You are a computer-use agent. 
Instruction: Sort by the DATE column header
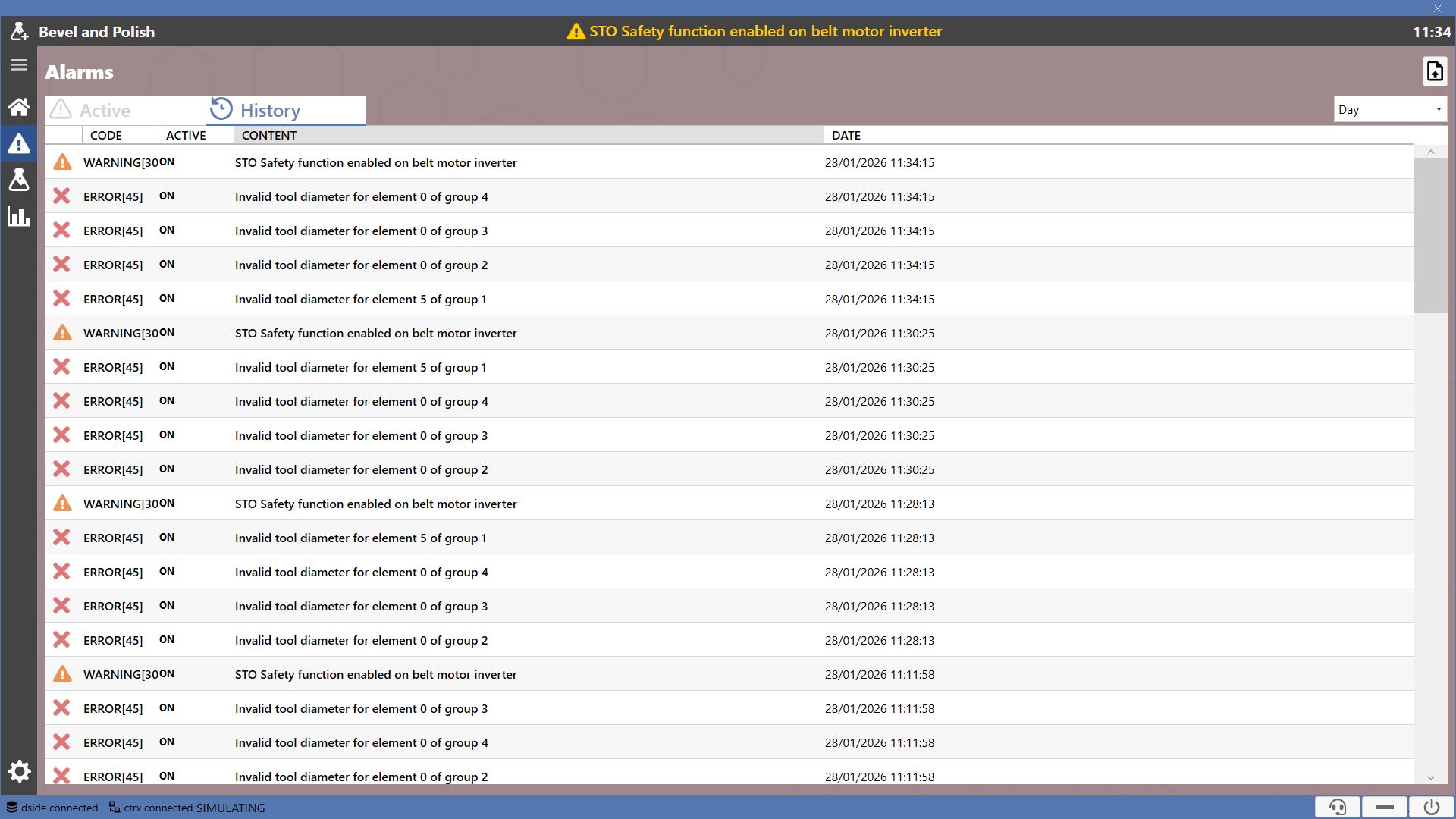pos(1119,135)
